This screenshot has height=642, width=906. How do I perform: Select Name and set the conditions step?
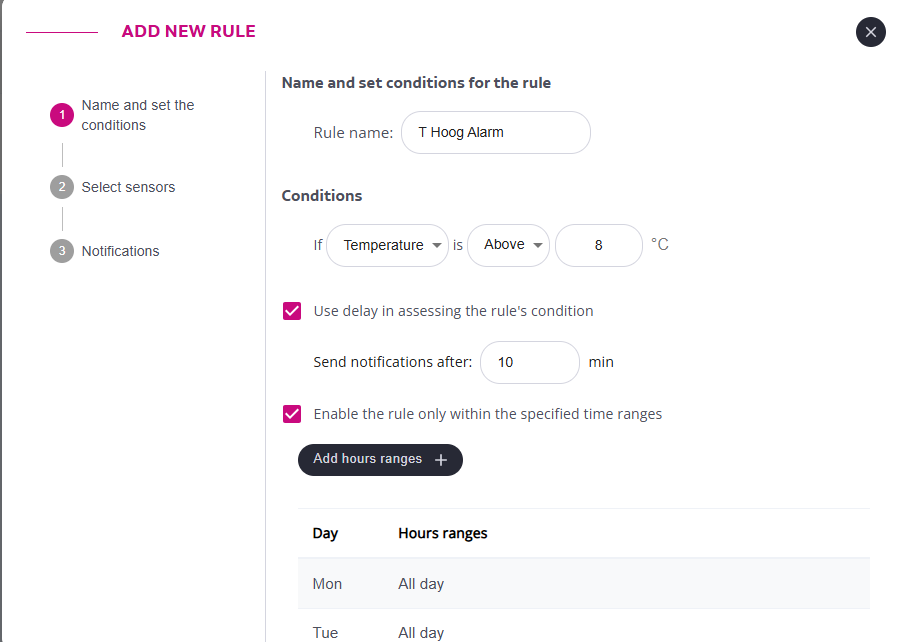137,115
